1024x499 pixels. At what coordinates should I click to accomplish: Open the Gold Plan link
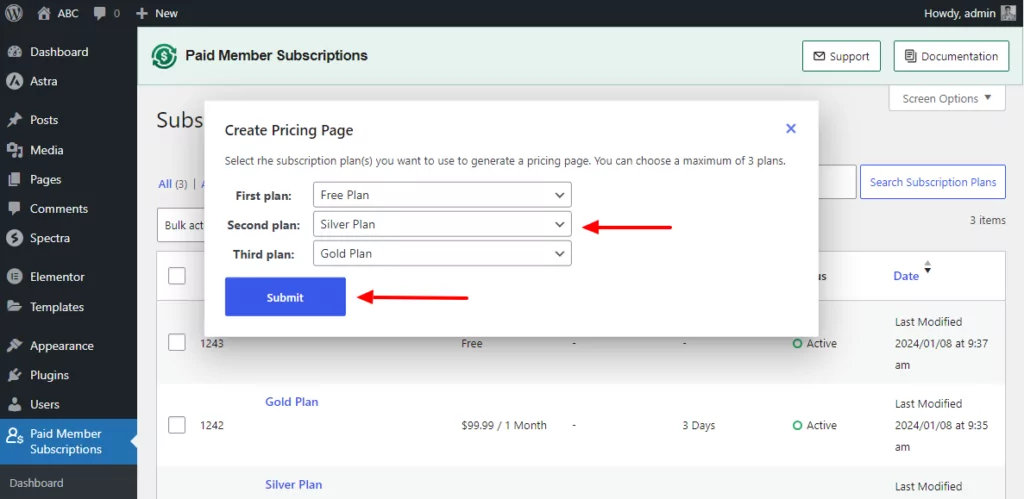click(x=292, y=402)
